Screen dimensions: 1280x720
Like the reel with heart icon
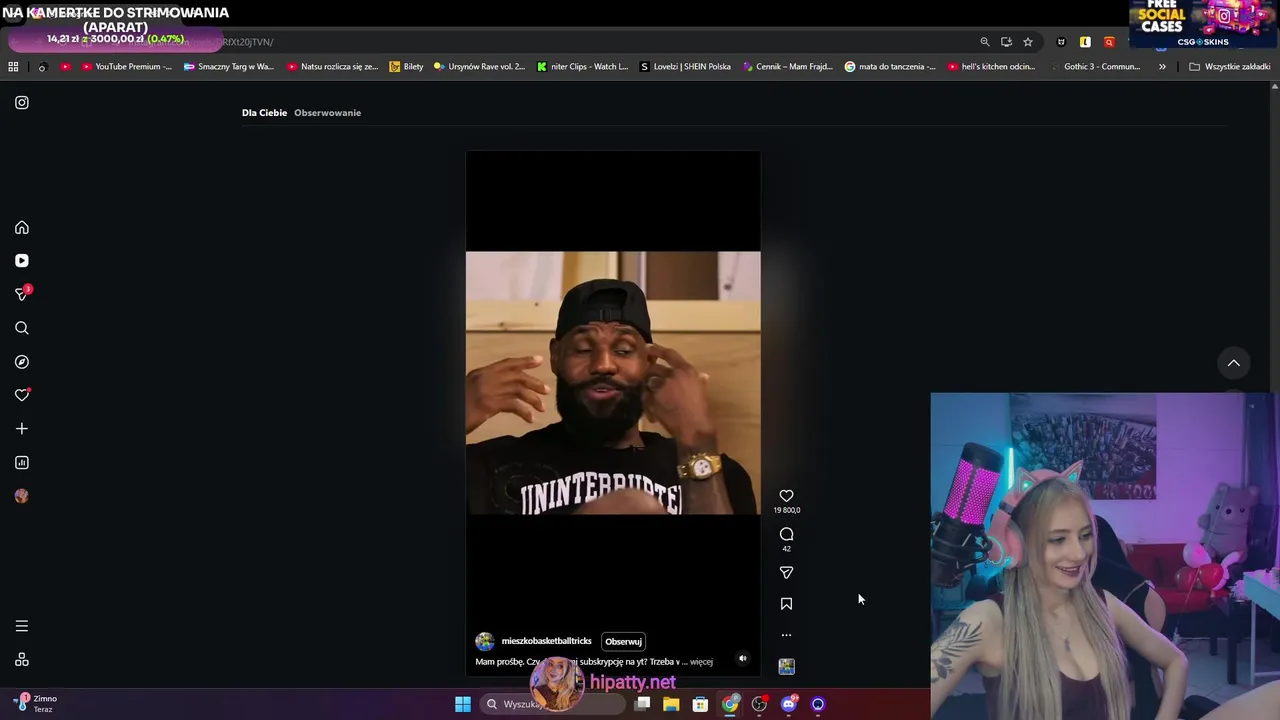tap(786, 496)
